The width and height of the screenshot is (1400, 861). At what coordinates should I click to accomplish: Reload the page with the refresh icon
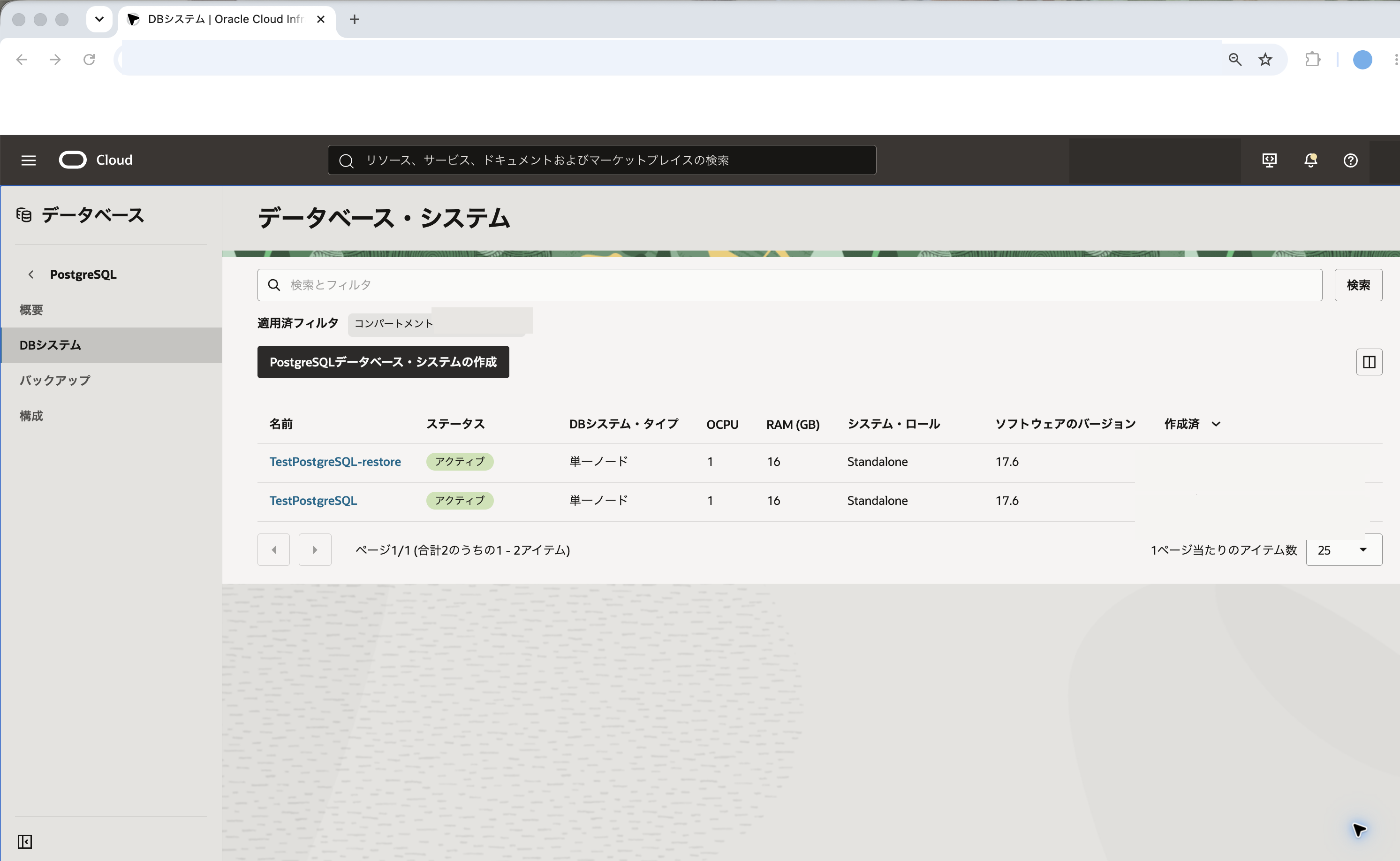(x=89, y=59)
